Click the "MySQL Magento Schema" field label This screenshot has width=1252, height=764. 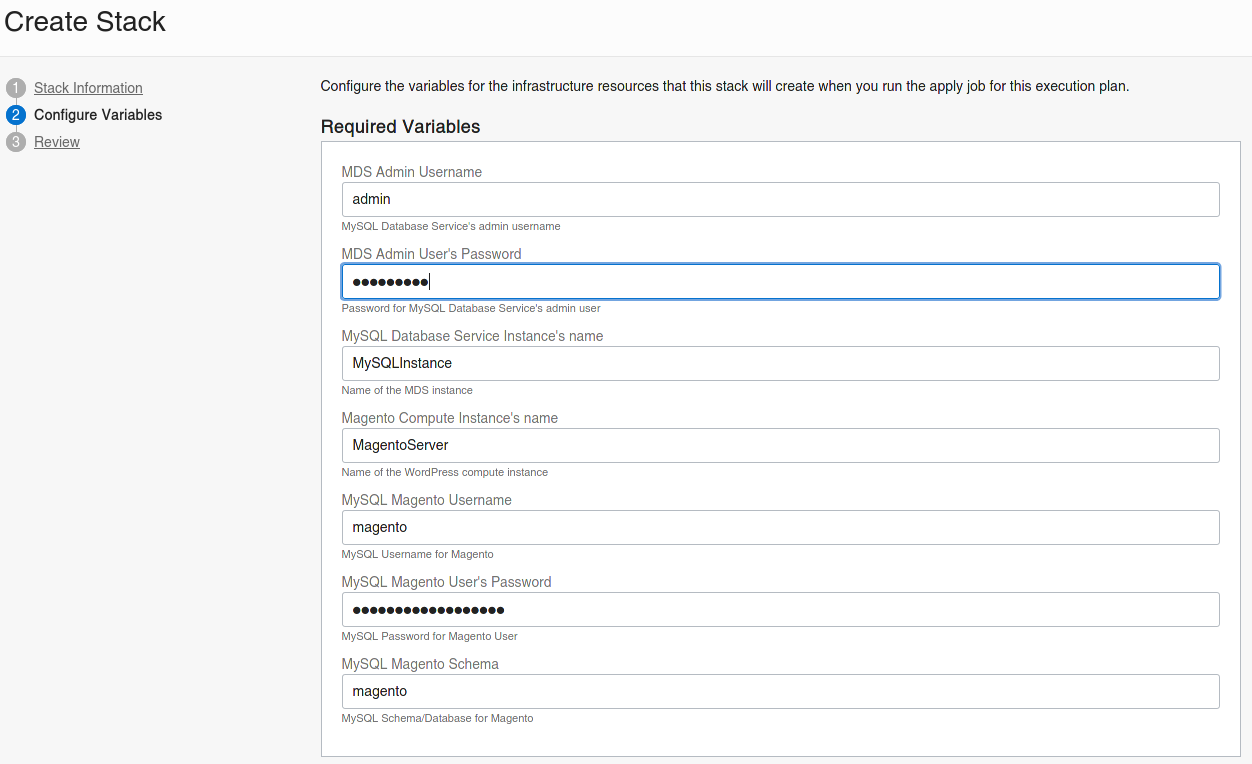pyautogui.click(x=419, y=664)
